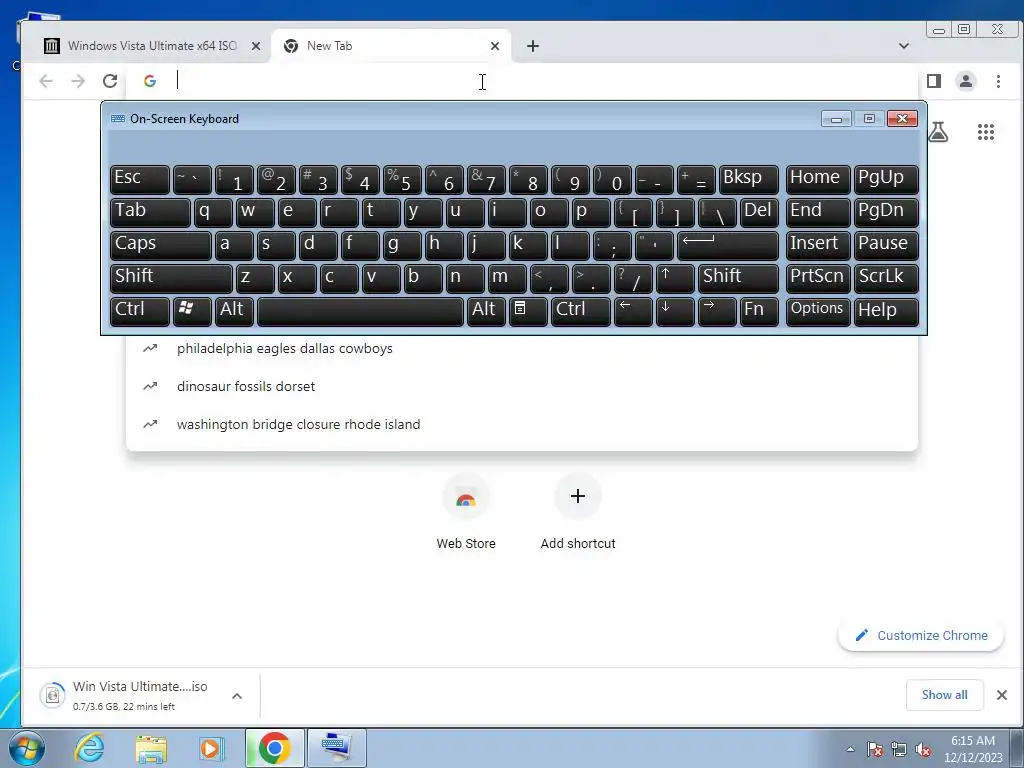Toggle right Ctrl key on On-Screen Keyboard

click(x=581, y=311)
